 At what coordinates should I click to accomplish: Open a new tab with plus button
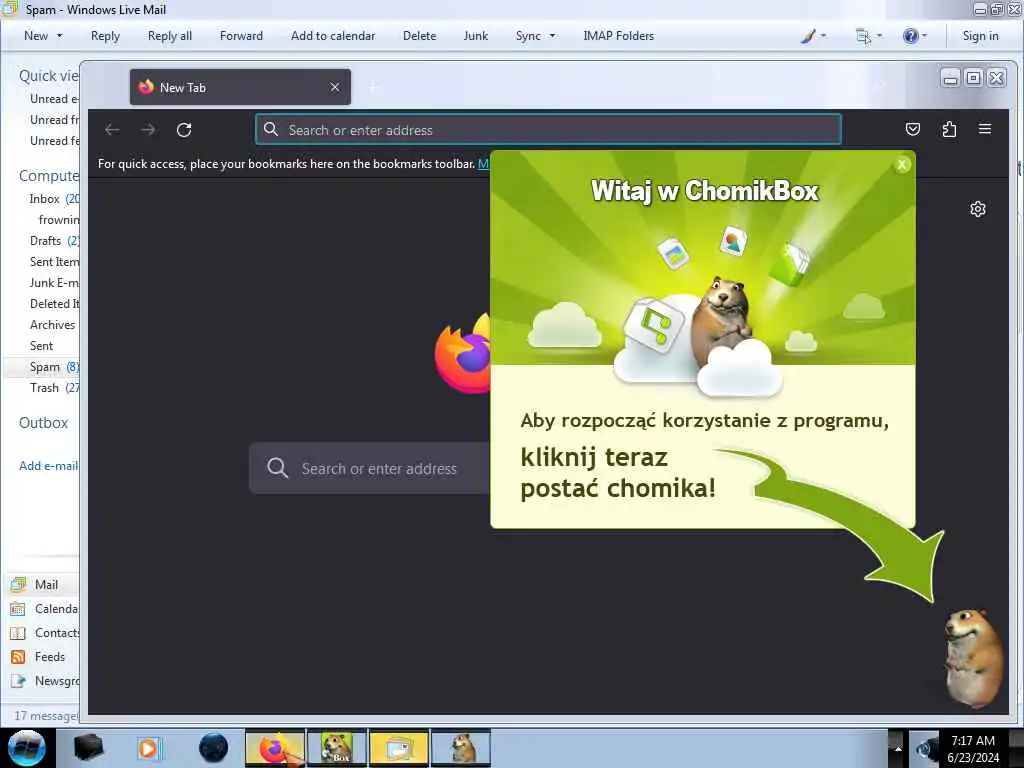[374, 87]
